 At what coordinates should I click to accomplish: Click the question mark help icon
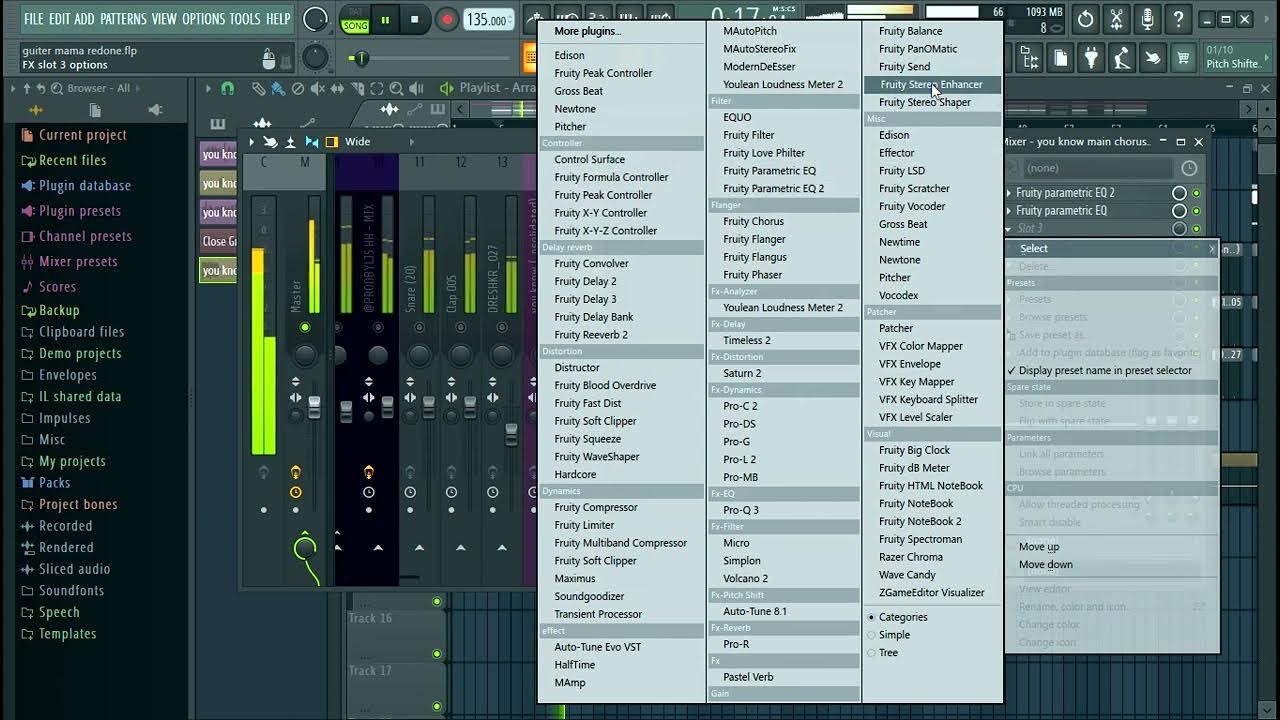coord(1179,19)
